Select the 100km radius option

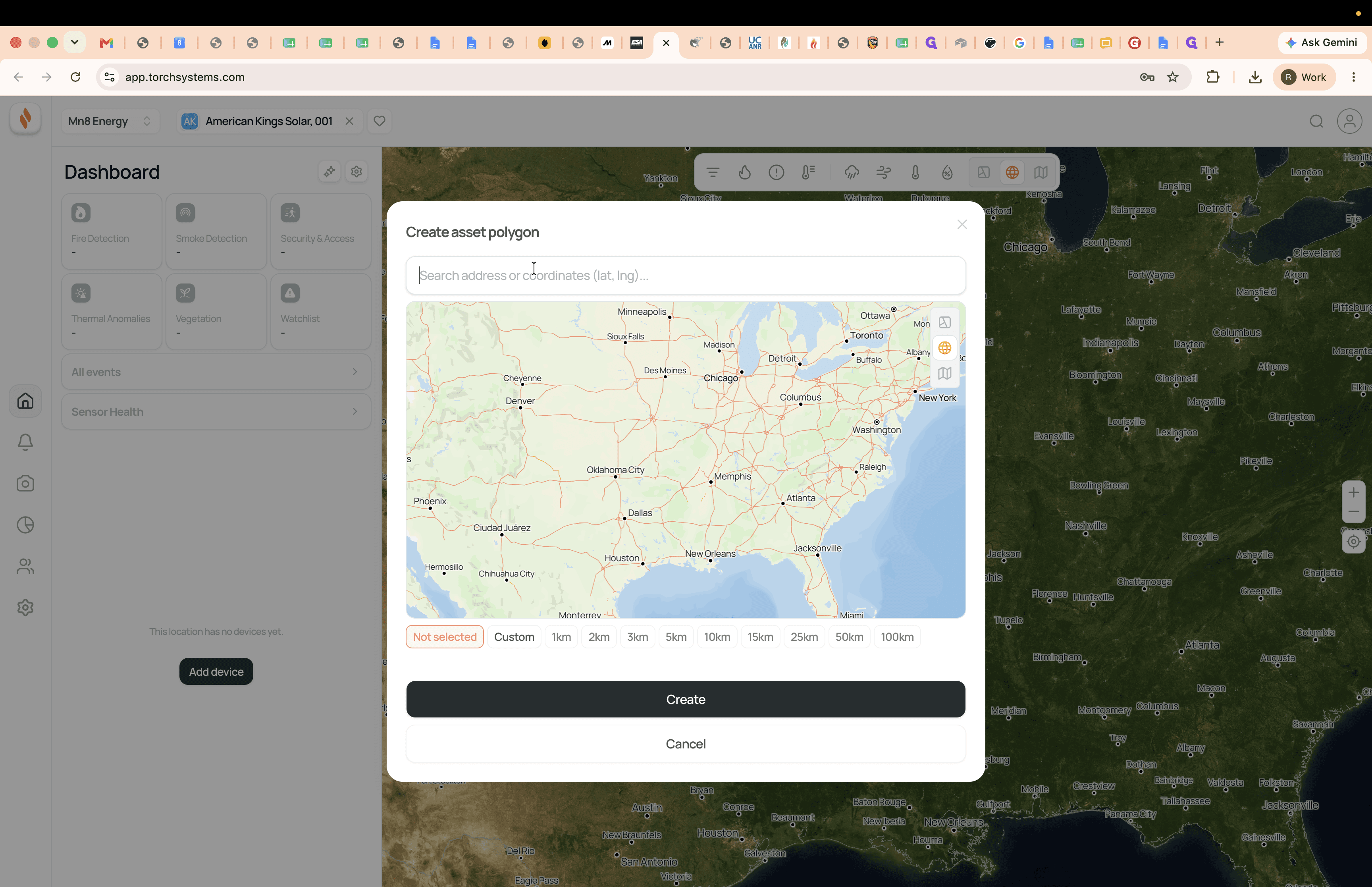[897, 637]
